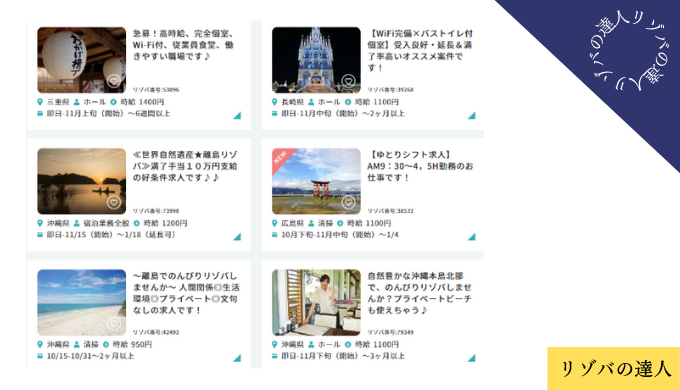Image resolution: width=680 pixels, height=390 pixels.
Task: Click wage coin icon beside 時給 950円
Action: [x=106, y=345]
